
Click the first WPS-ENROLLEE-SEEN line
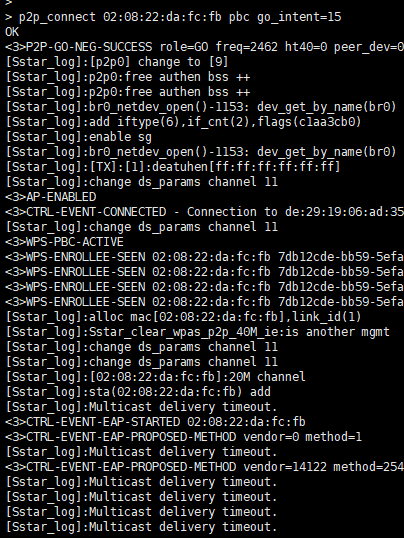205,257
